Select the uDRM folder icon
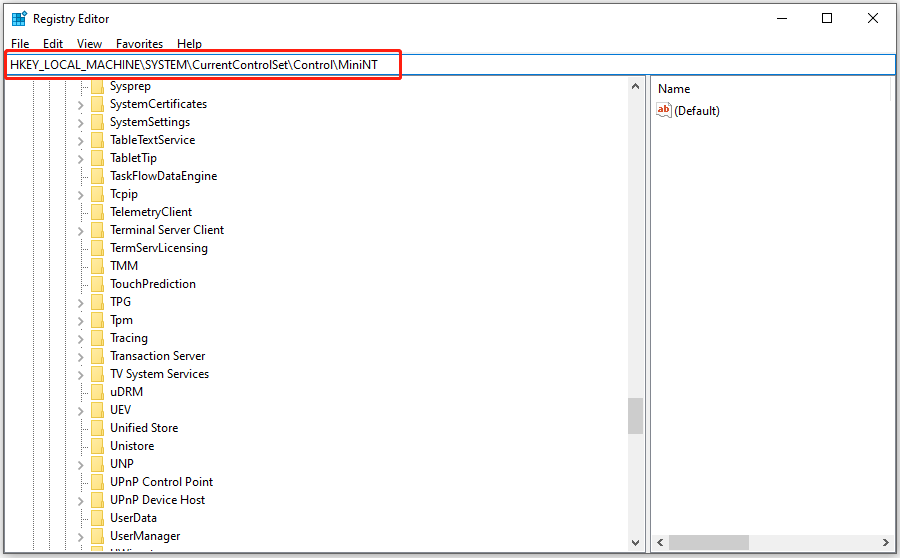 tap(98, 392)
